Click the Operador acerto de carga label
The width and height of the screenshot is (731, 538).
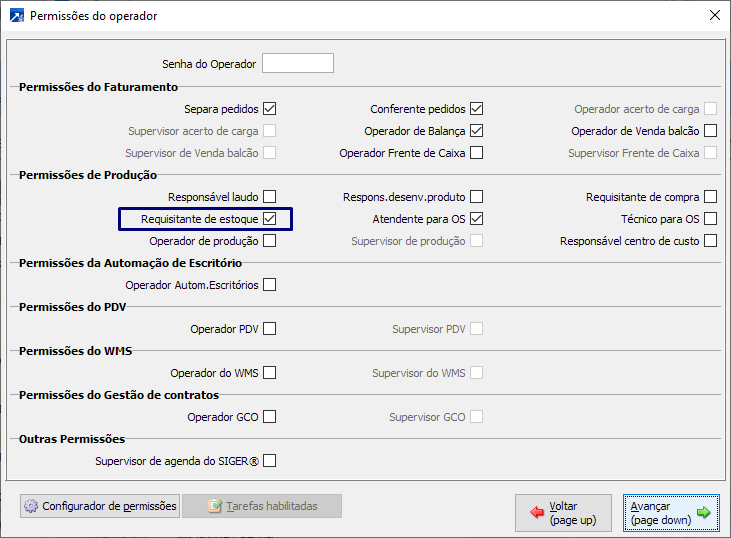click(x=637, y=109)
